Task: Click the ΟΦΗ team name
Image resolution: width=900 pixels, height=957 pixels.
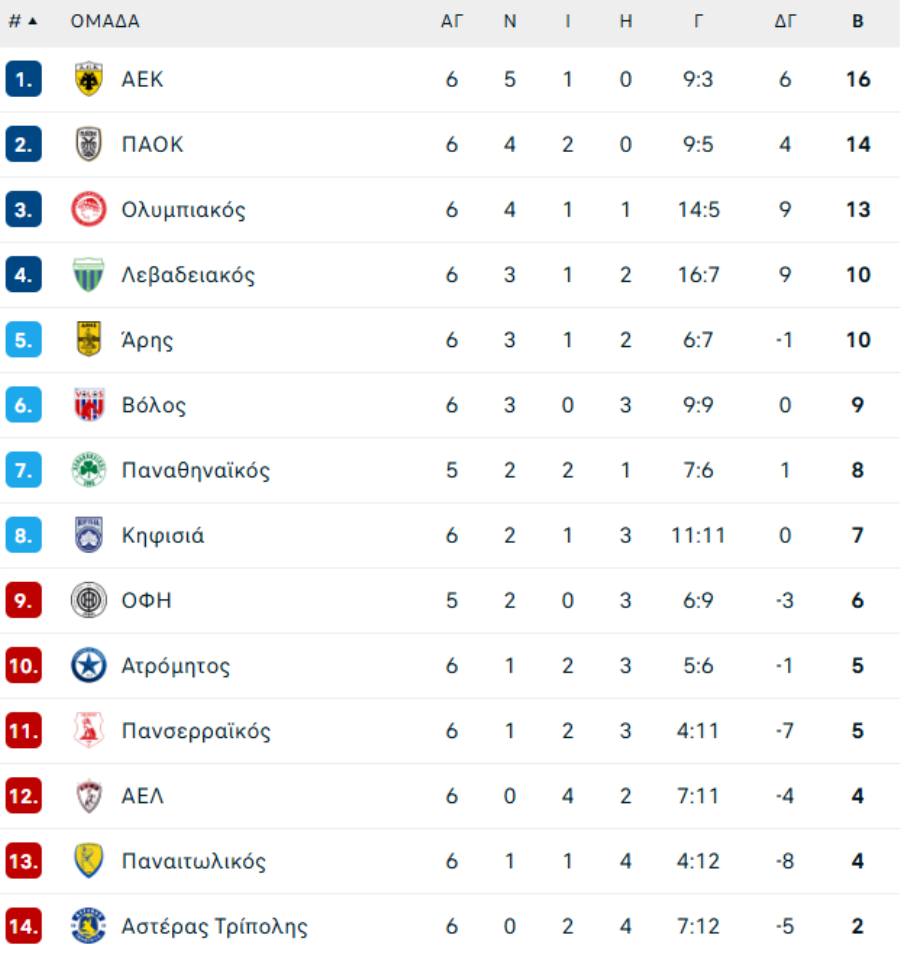Action: click(147, 601)
